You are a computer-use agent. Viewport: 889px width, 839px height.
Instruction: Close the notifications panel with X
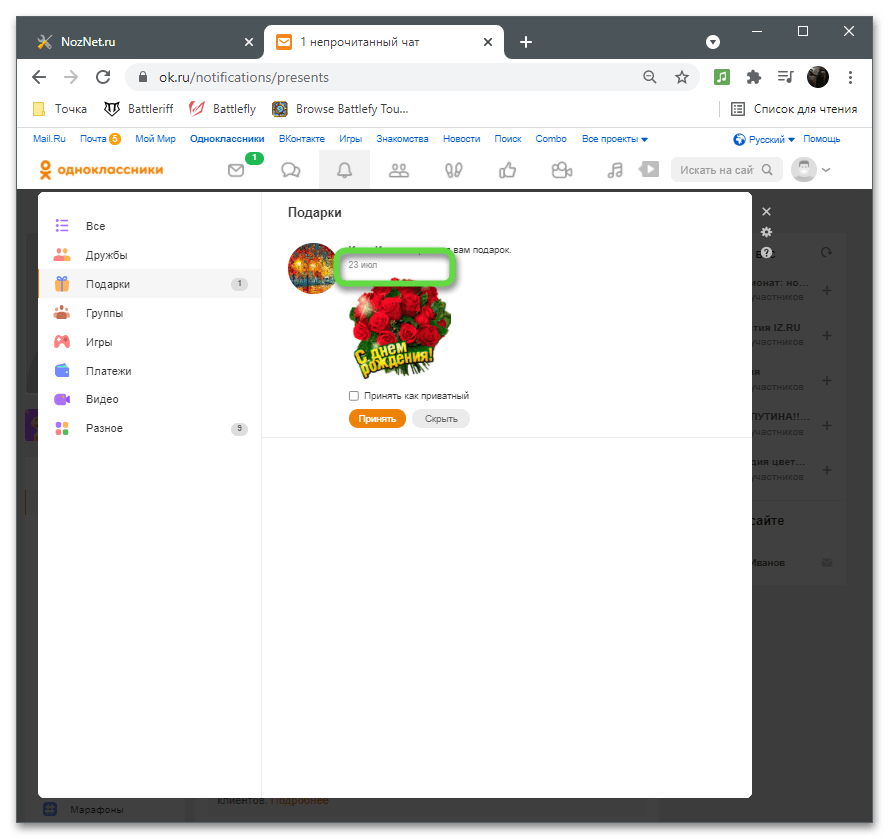pyautogui.click(x=767, y=211)
